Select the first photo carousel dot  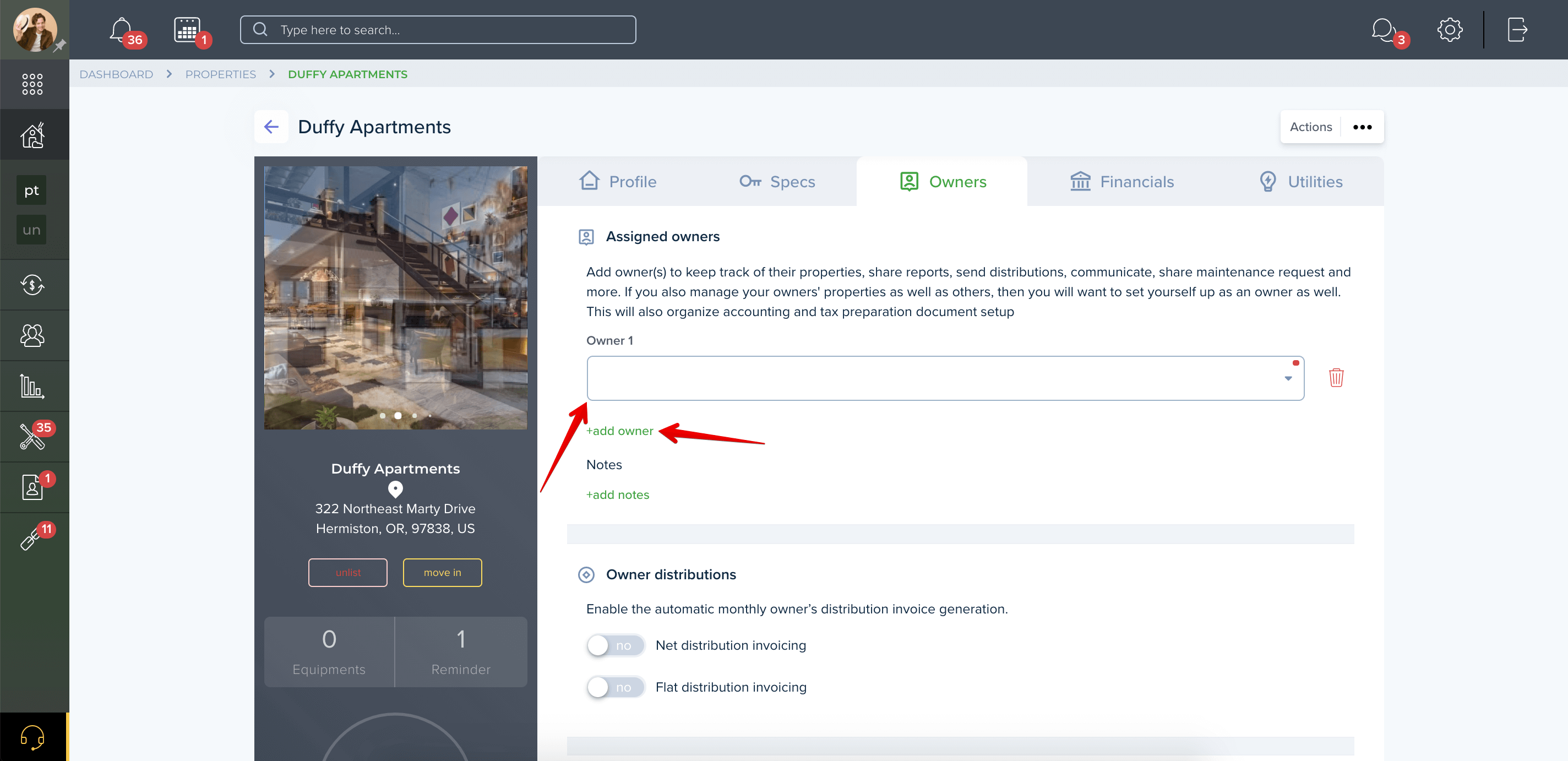382,415
